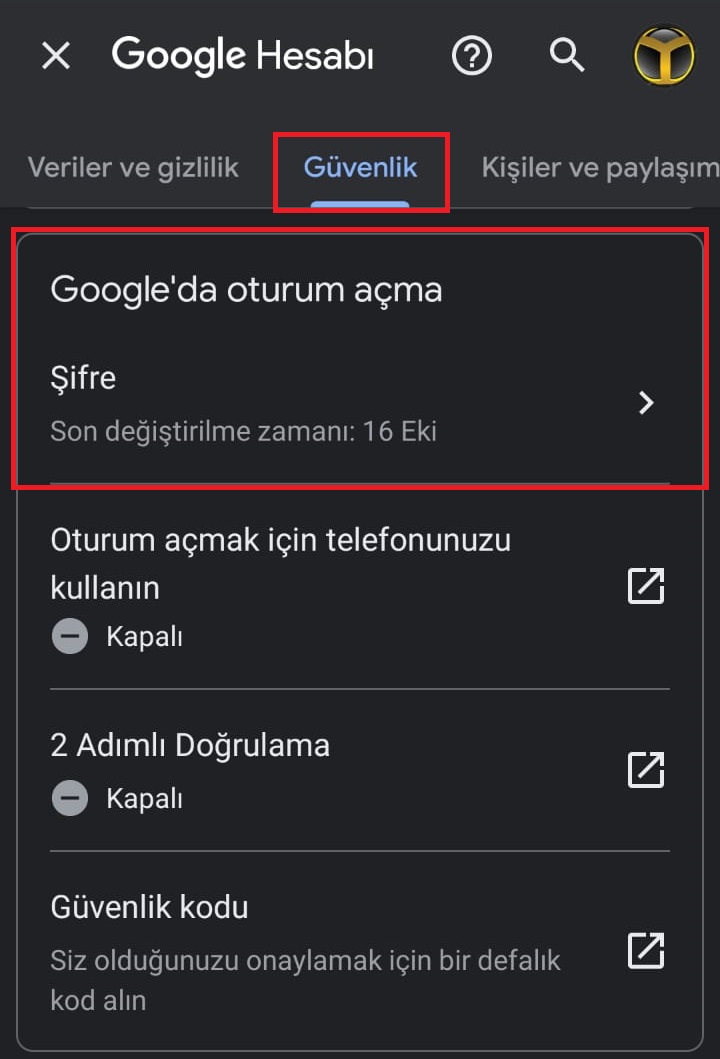The width and height of the screenshot is (720, 1059).
Task: Tap the search magnifier icon
Action: point(566,56)
